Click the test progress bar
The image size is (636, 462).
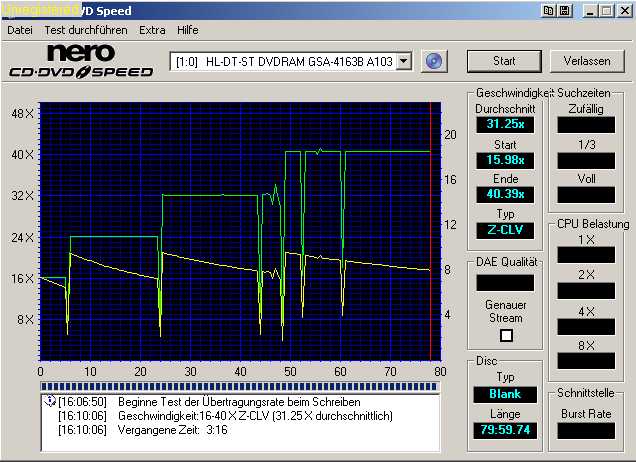(x=239, y=386)
